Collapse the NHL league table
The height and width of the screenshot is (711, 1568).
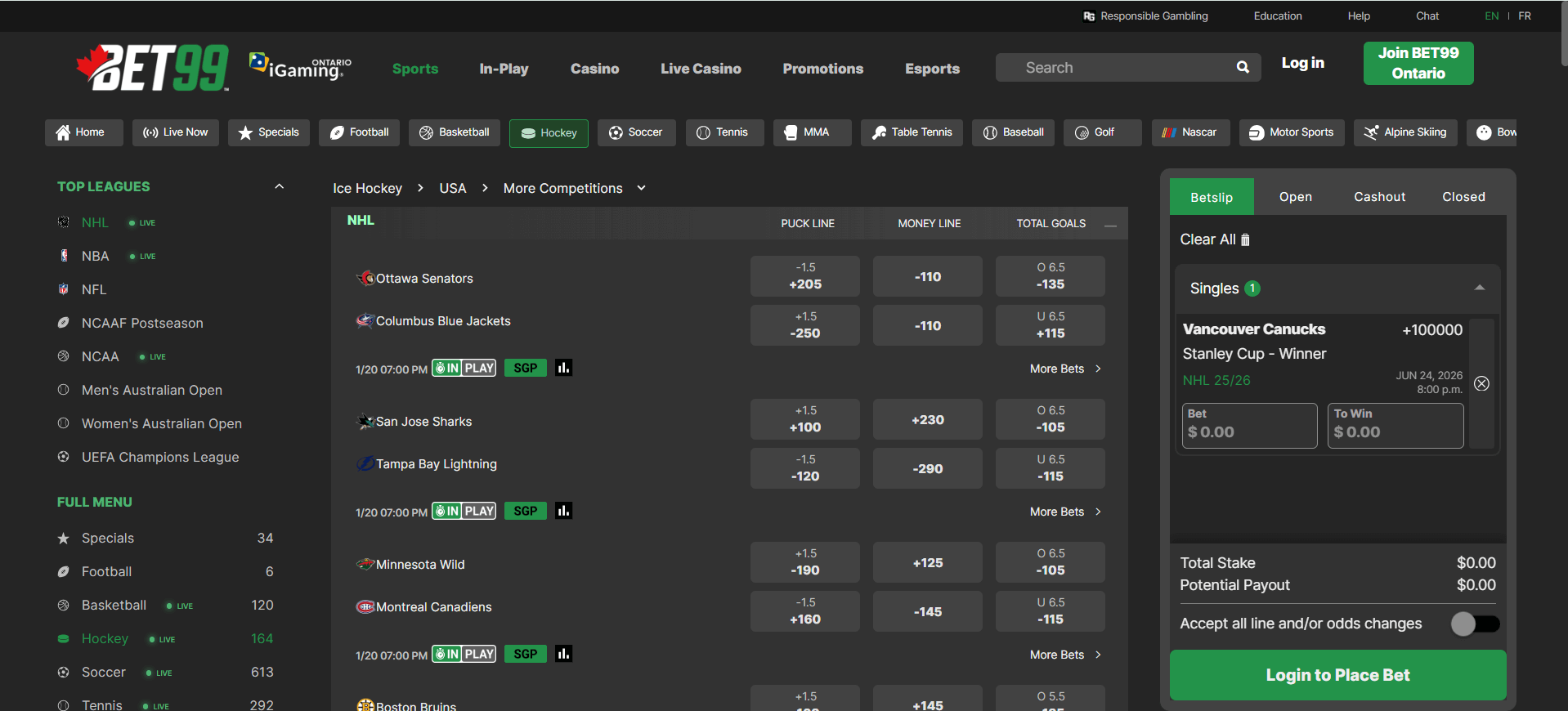tap(1110, 225)
